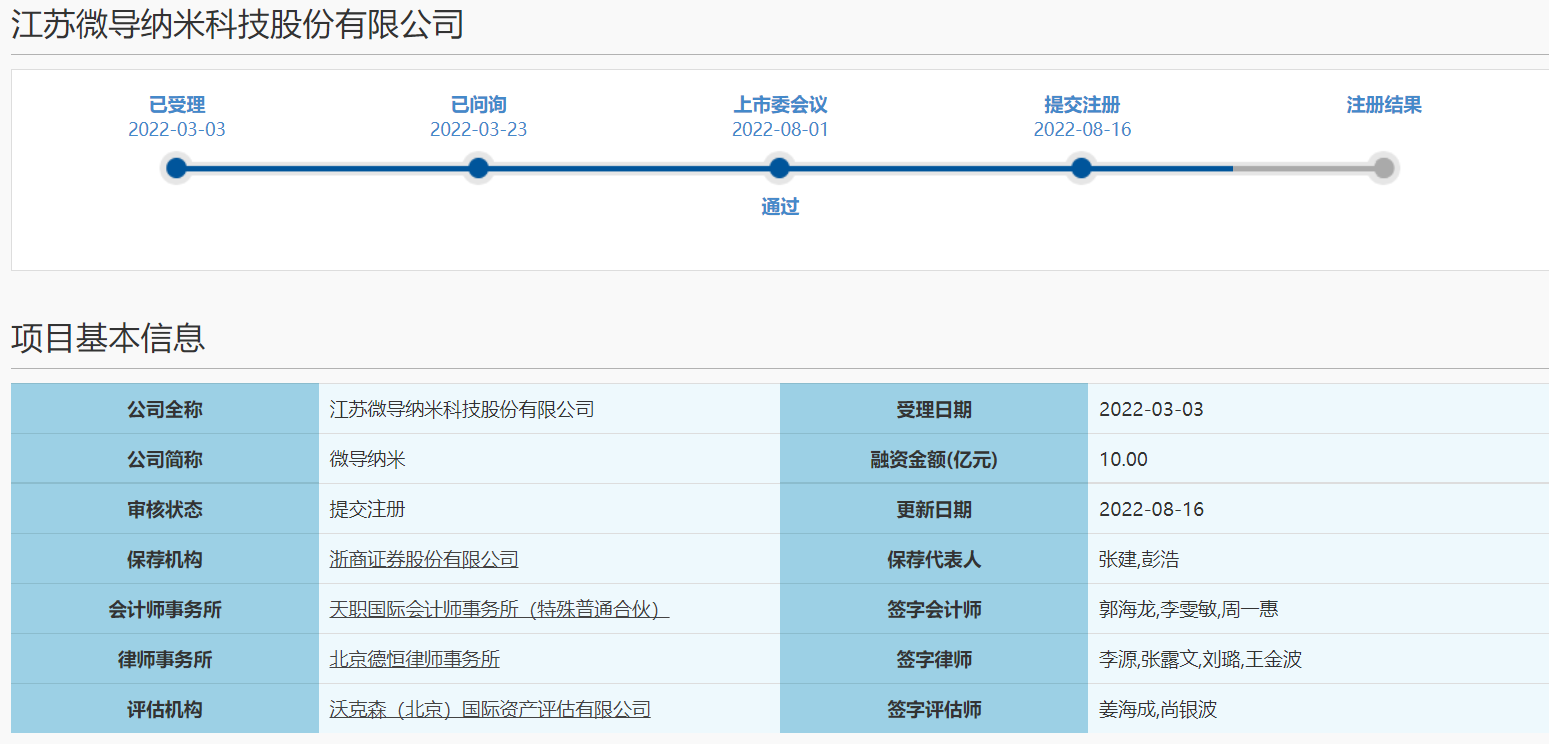This screenshot has width=1549, height=744.
Task: Click the 张建,彭浩 sponsor representatives cell
Action: pos(1138,559)
